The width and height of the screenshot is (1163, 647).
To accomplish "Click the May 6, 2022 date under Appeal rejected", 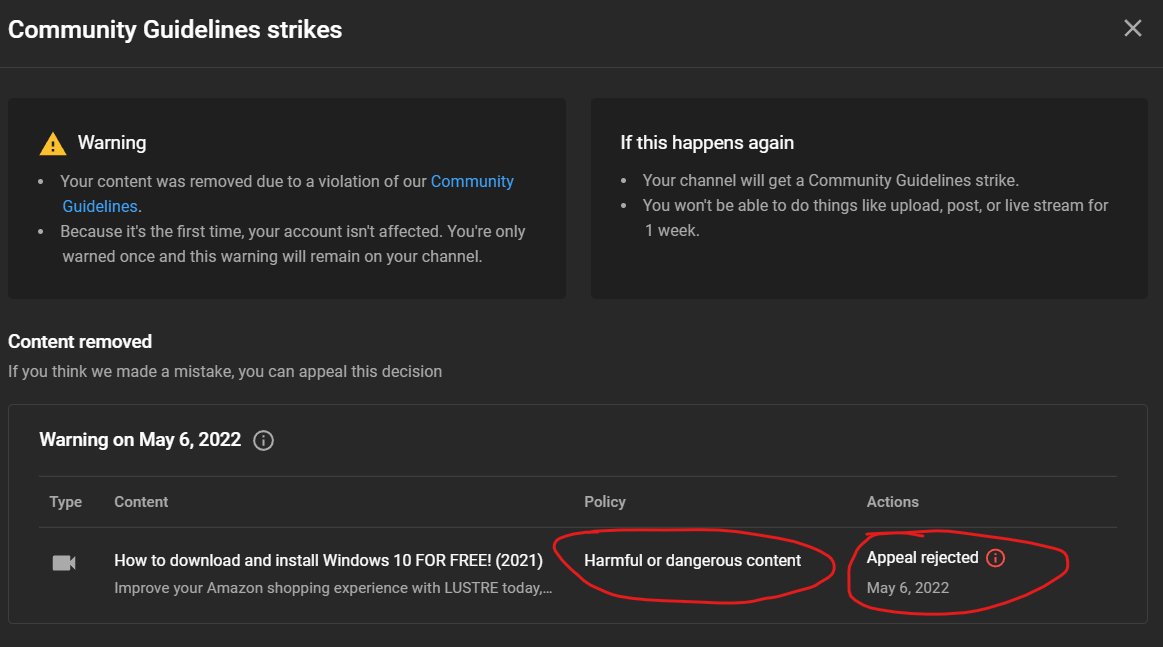I will 907,588.
